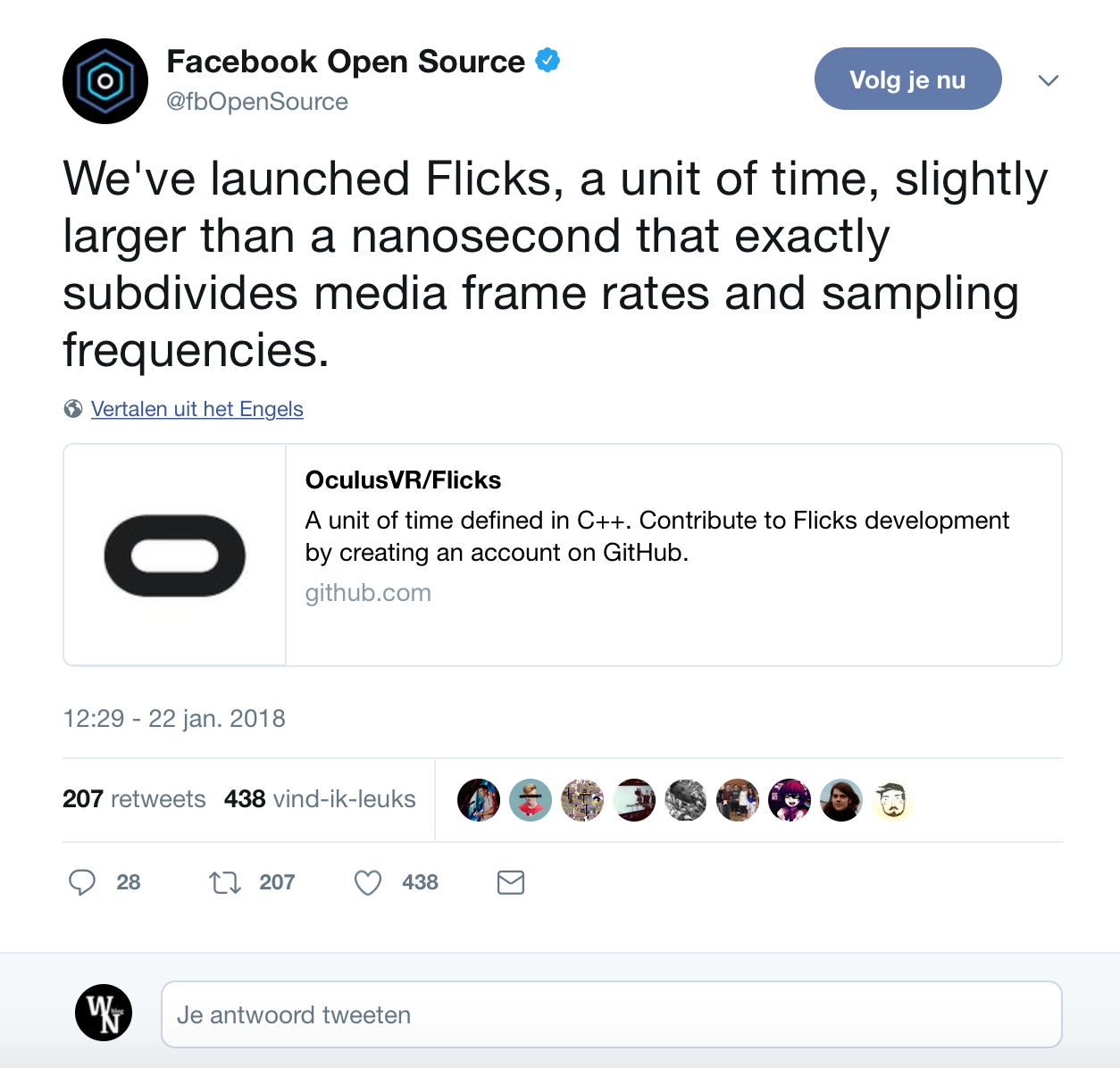Open the @fbOpenSource handle link
The image size is (1120, 1068).
(x=257, y=102)
